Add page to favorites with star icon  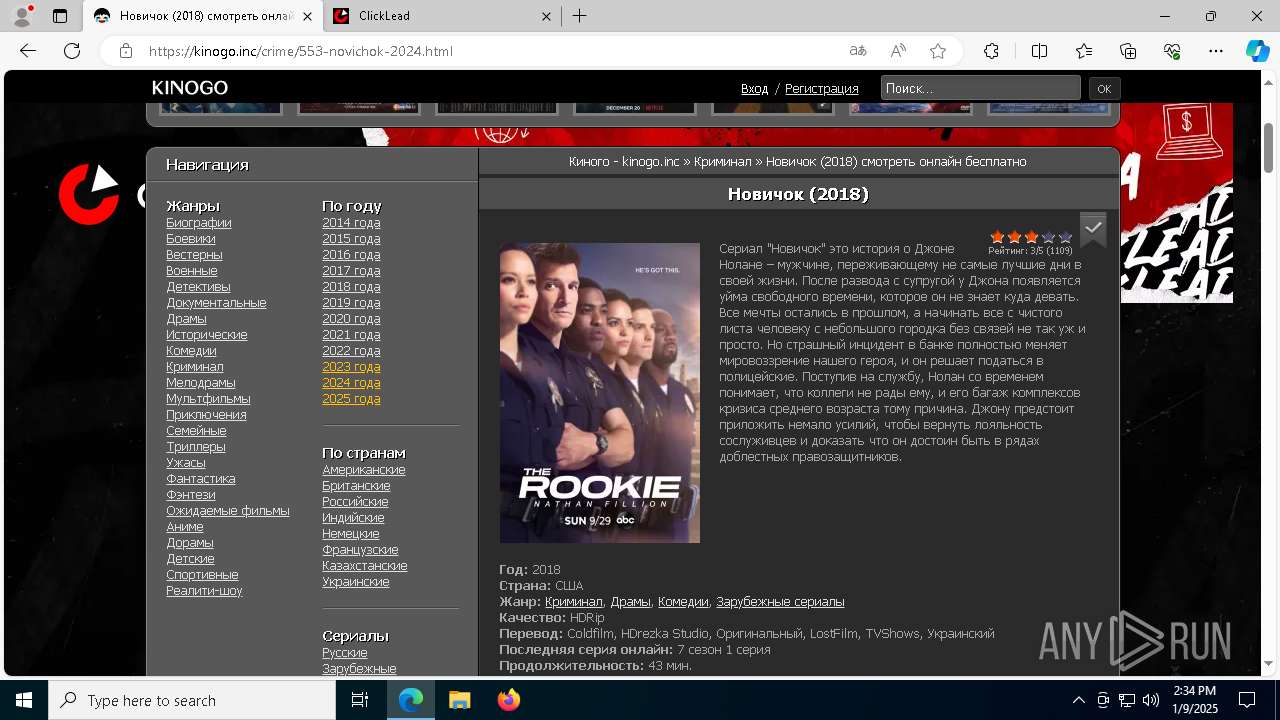(938, 51)
